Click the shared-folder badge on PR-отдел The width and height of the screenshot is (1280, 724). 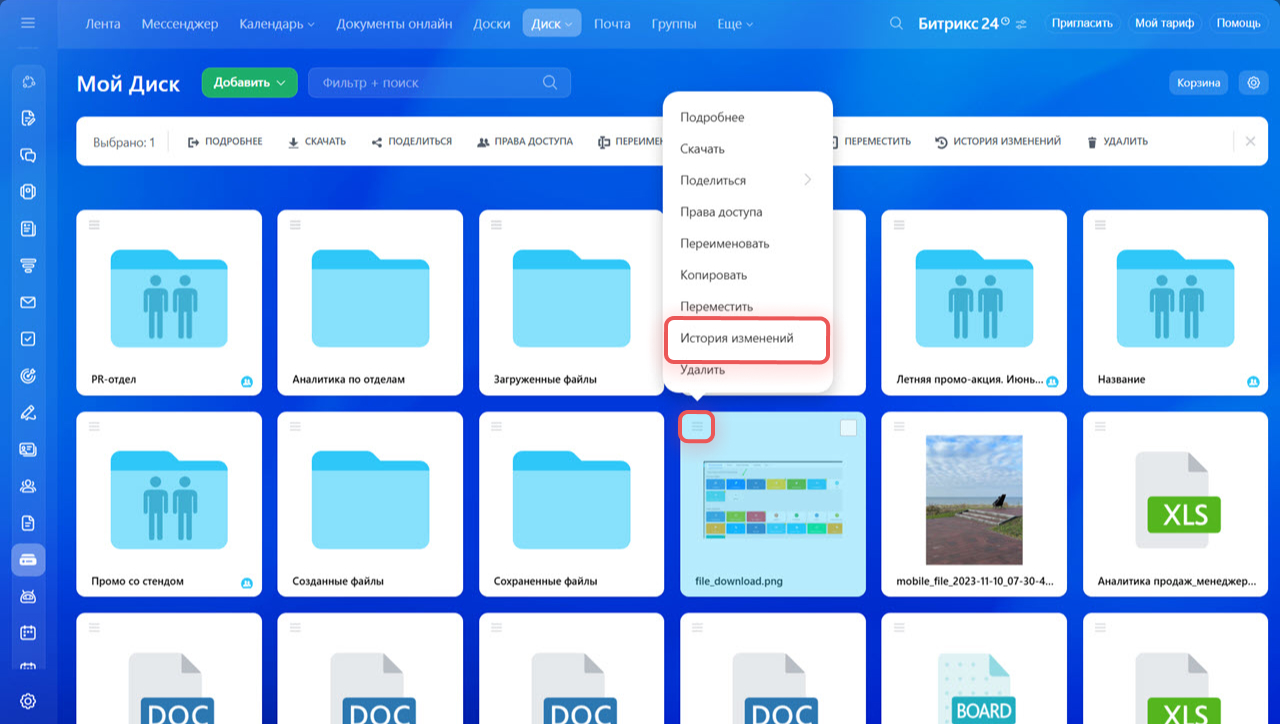point(246,382)
